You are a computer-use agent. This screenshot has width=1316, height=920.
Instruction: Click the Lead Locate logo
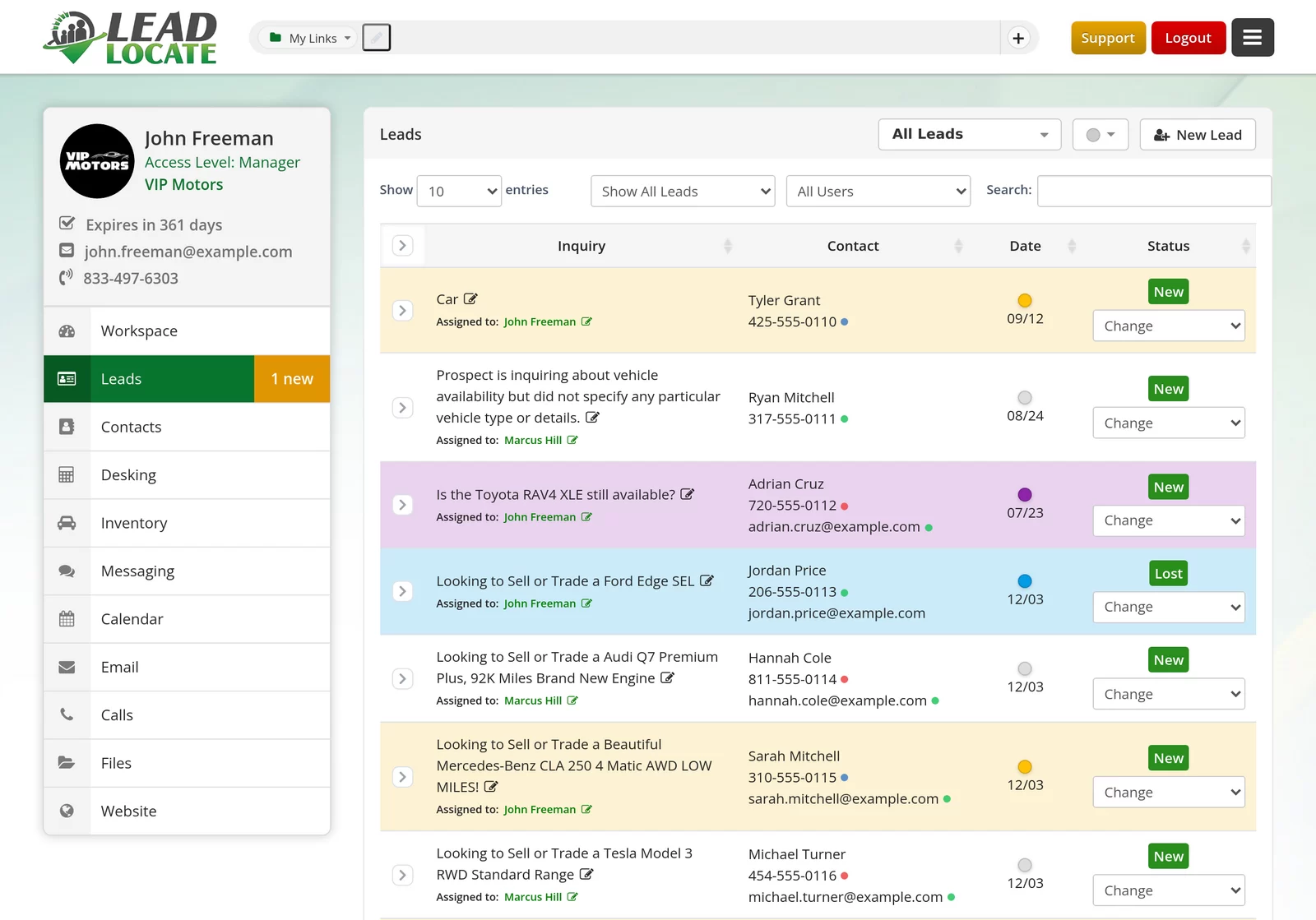point(130,38)
